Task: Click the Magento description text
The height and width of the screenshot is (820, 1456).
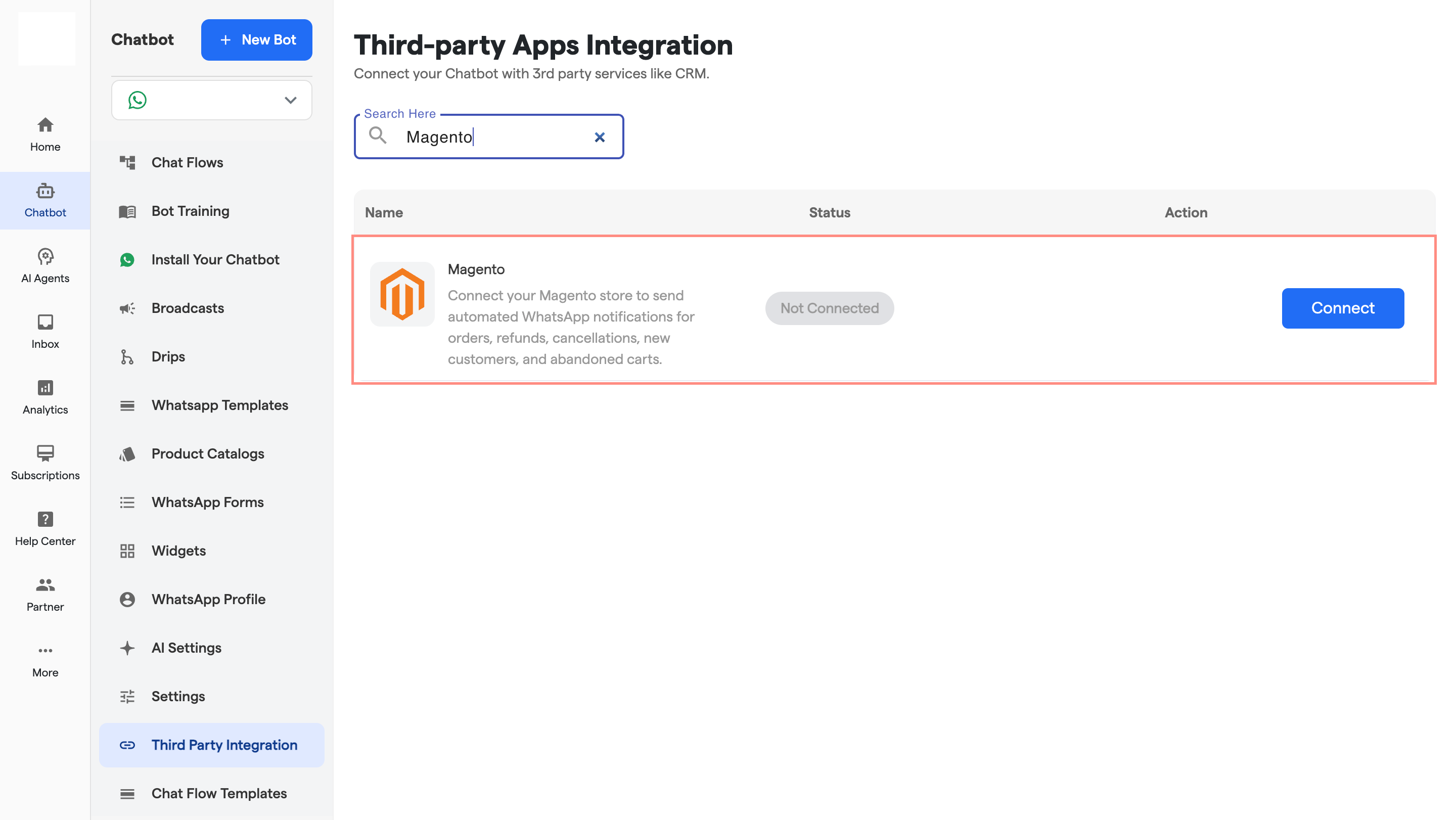Action: (571, 327)
